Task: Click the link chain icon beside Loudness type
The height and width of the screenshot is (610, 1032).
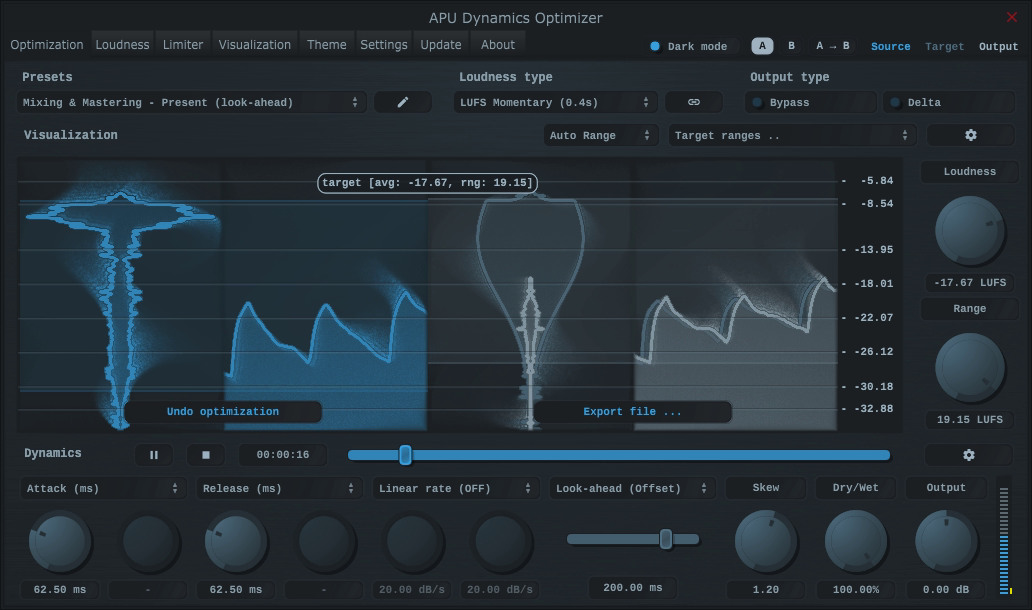Action: [x=694, y=102]
